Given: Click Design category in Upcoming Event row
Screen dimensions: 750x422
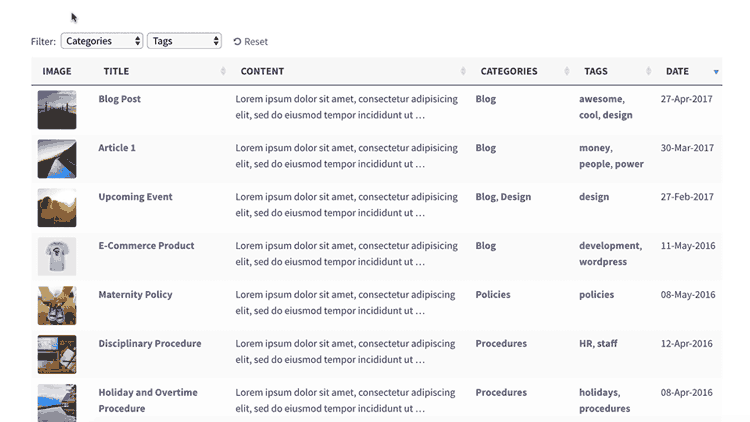Looking at the screenshot, I should (516, 197).
